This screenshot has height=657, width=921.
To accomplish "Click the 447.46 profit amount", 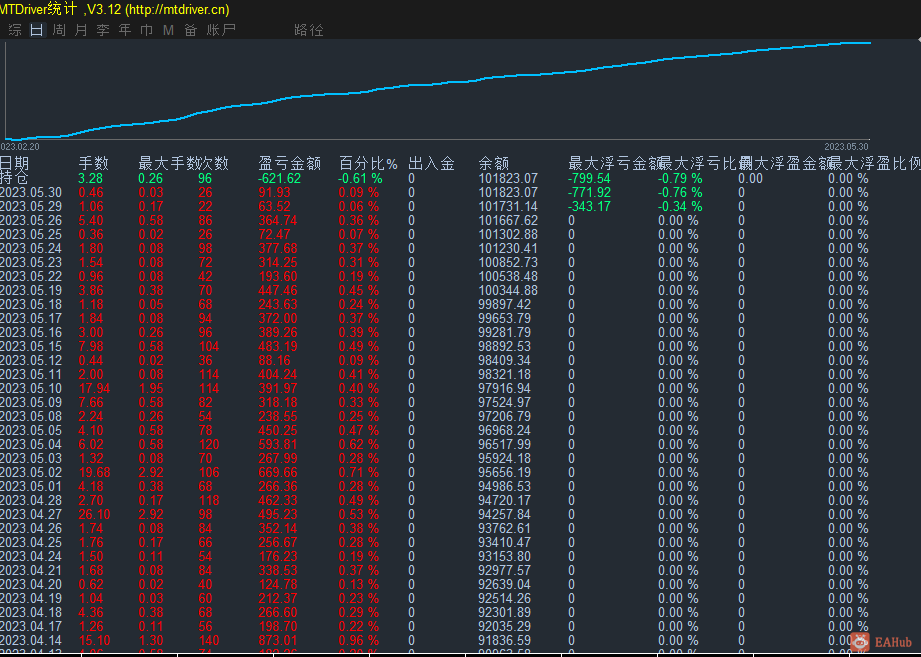I will 278,291.
